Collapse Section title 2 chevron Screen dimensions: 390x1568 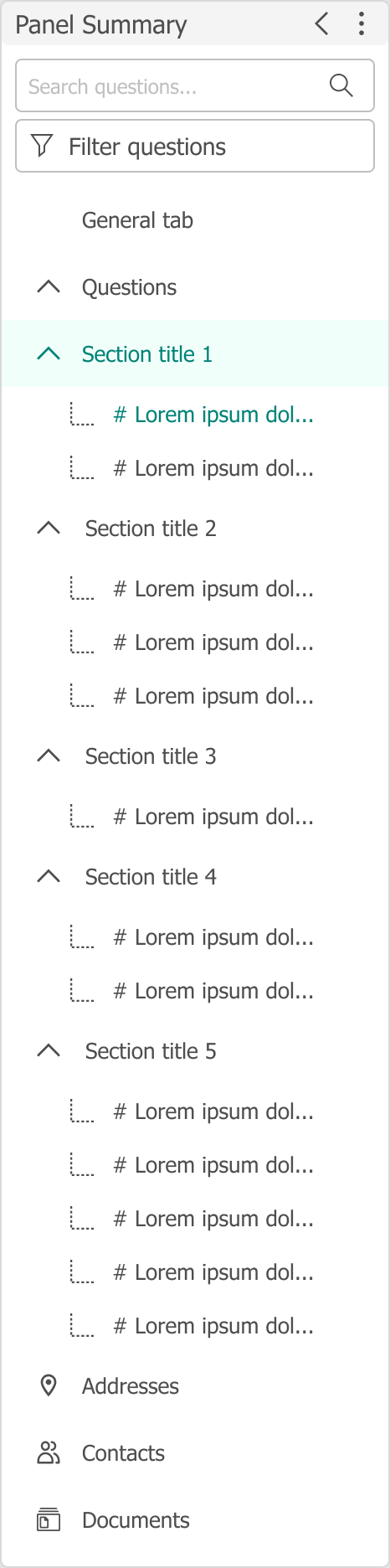point(49,528)
